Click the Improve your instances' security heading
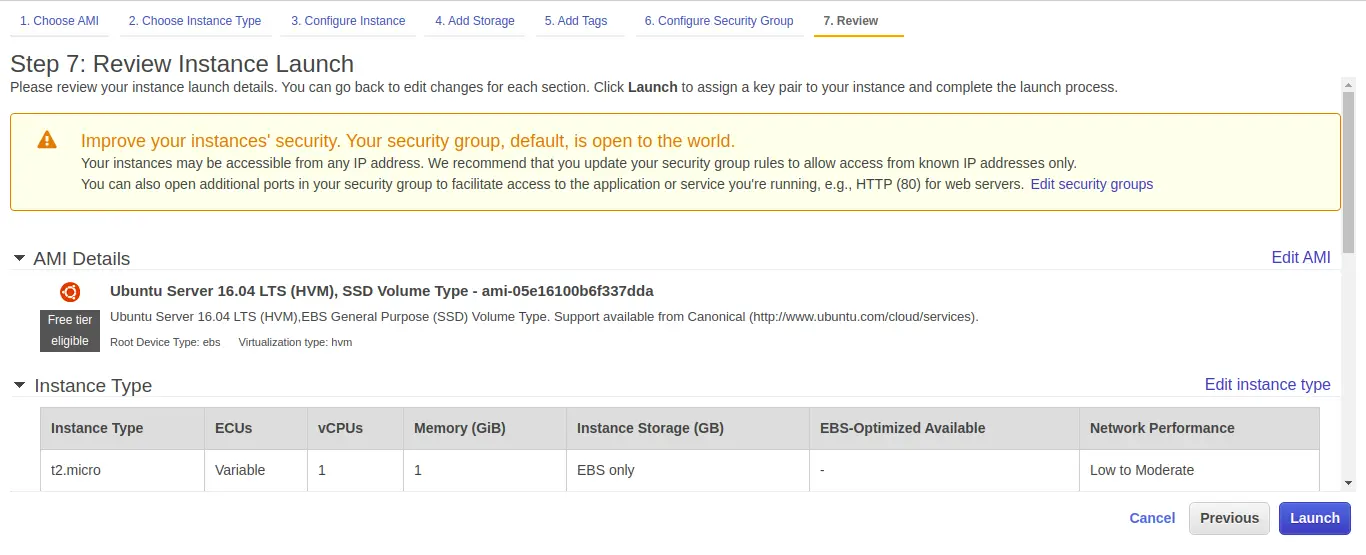Screen dimensions: 1366x555 pyautogui.click(x=408, y=141)
